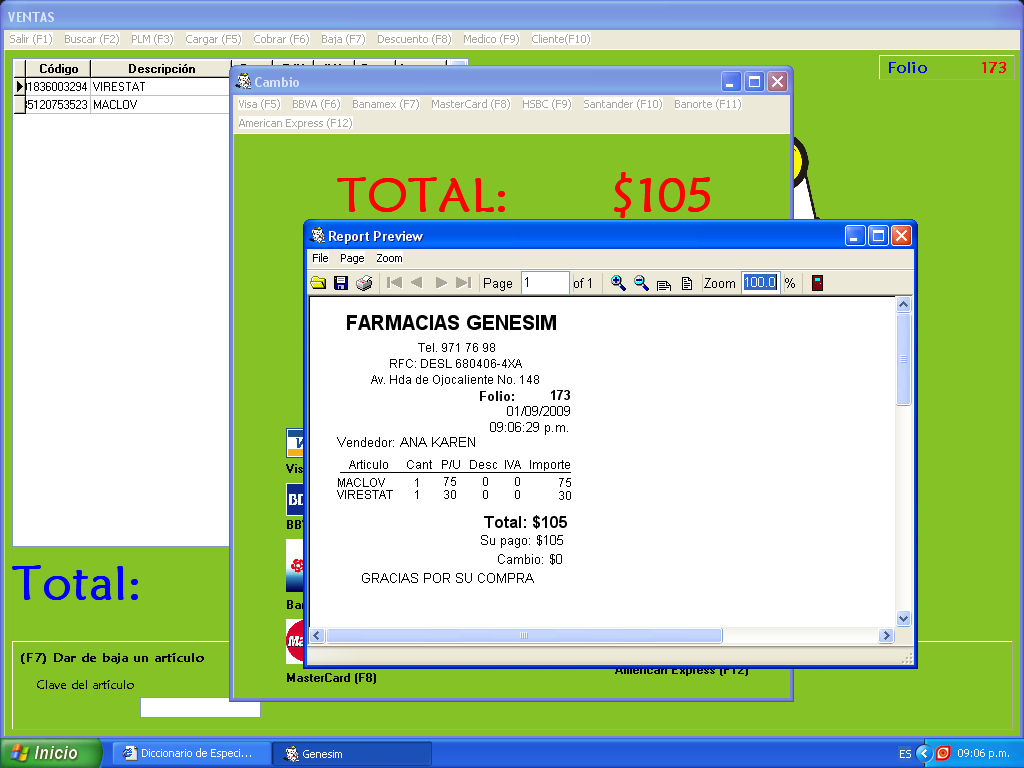Image resolution: width=1024 pixels, height=768 pixels.
Task: Click the Clave del artículo text box
Action: [x=200, y=708]
